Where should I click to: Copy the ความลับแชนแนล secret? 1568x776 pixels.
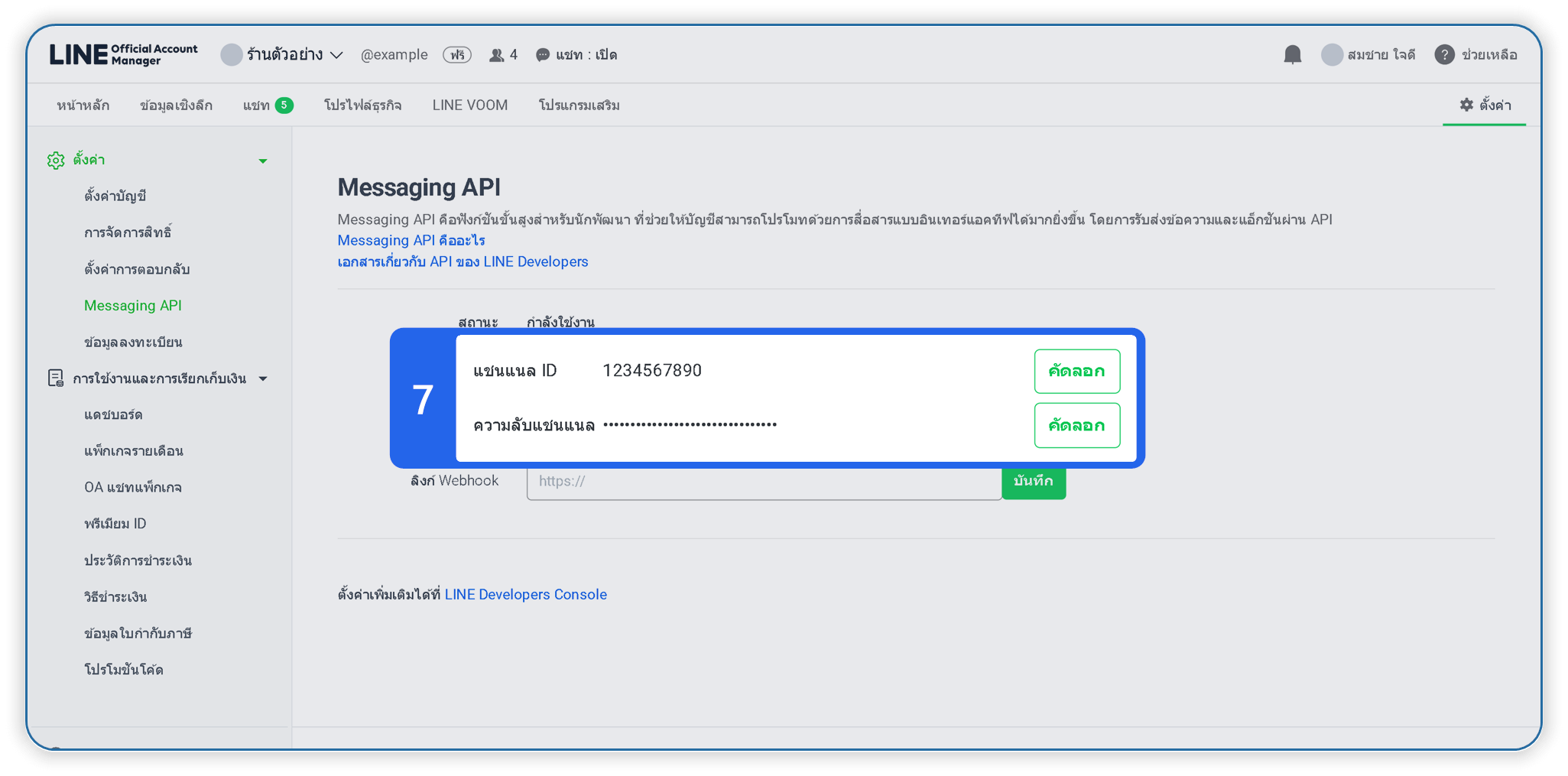1077,425
